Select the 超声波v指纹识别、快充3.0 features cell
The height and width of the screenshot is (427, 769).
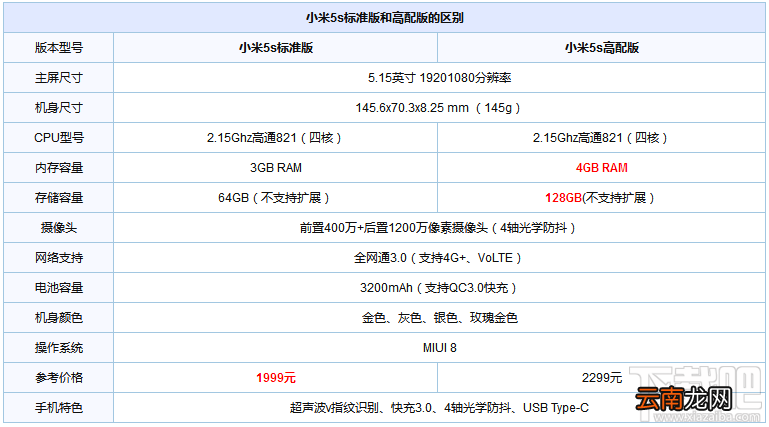coord(439,407)
